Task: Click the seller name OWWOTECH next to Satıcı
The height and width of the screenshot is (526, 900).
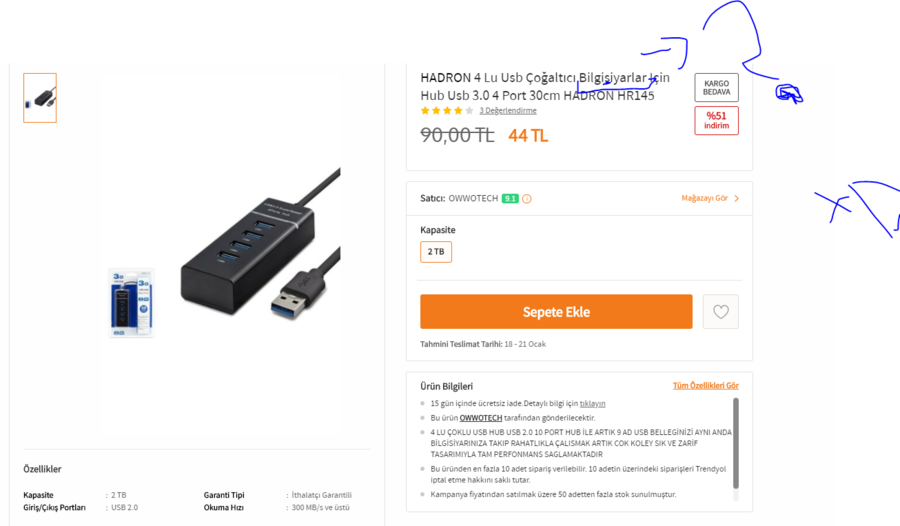Action: (473, 199)
